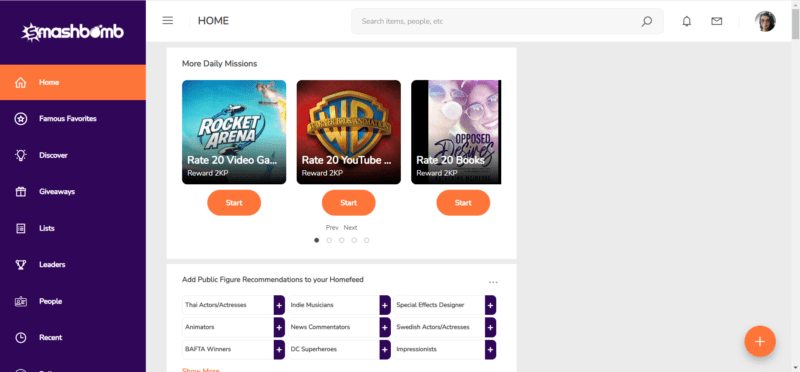800x372 pixels.
Task: Add Impressionists with plus icon
Action: (x=490, y=350)
